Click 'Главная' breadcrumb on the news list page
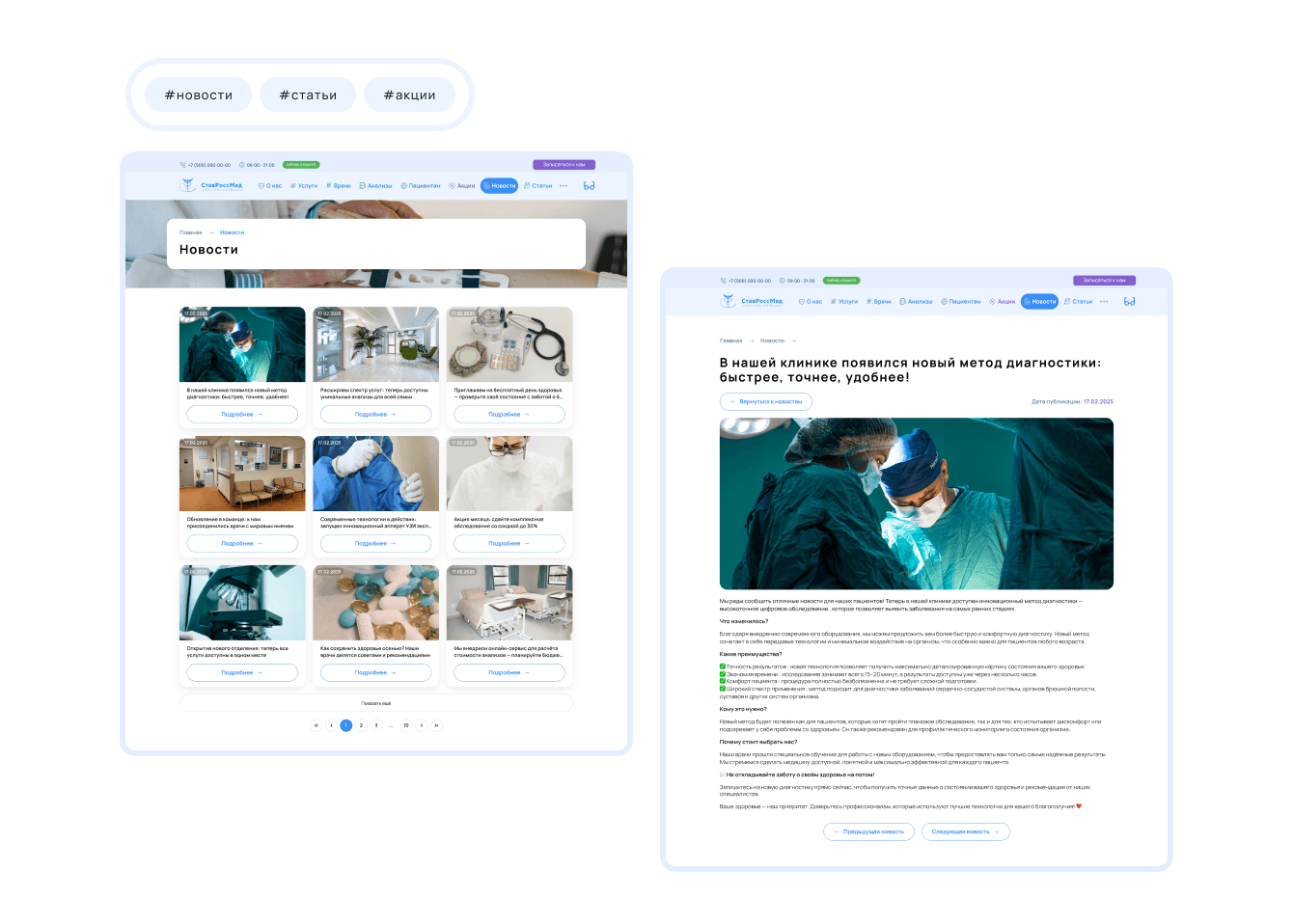Viewport: 1293px width, 924px height. point(191,232)
